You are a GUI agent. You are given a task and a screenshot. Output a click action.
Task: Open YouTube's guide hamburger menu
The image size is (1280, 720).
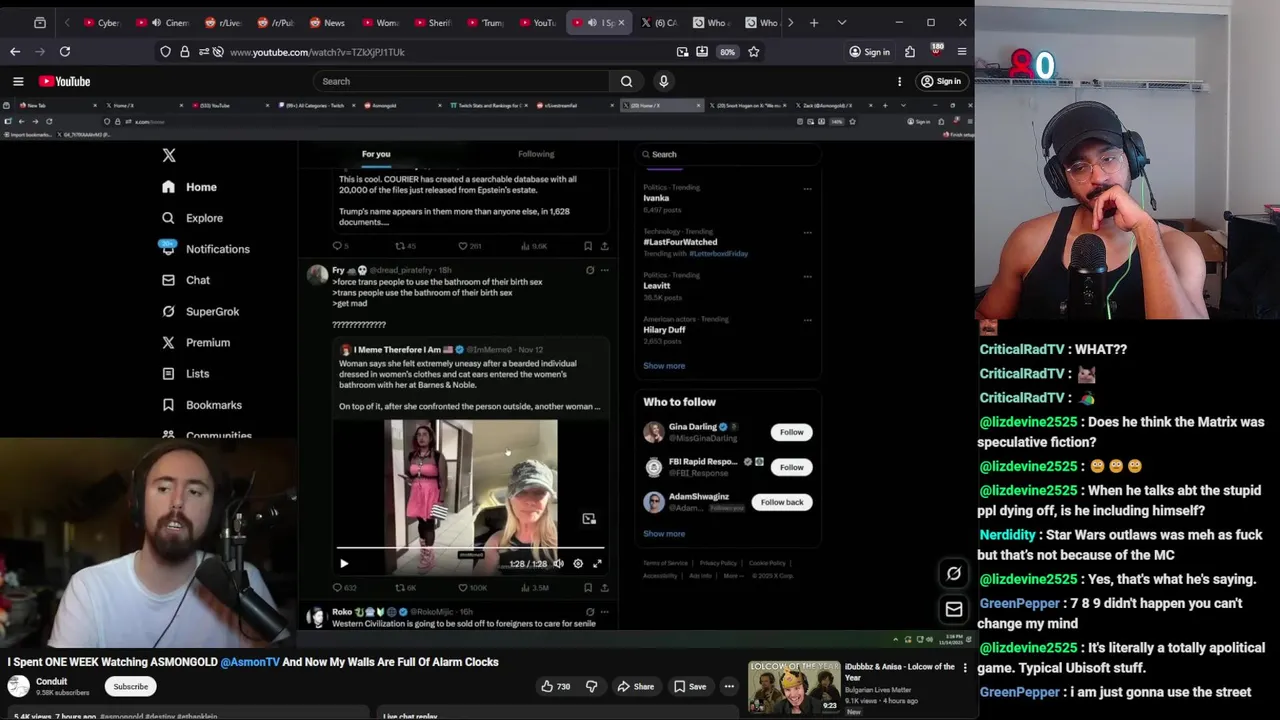coord(18,81)
